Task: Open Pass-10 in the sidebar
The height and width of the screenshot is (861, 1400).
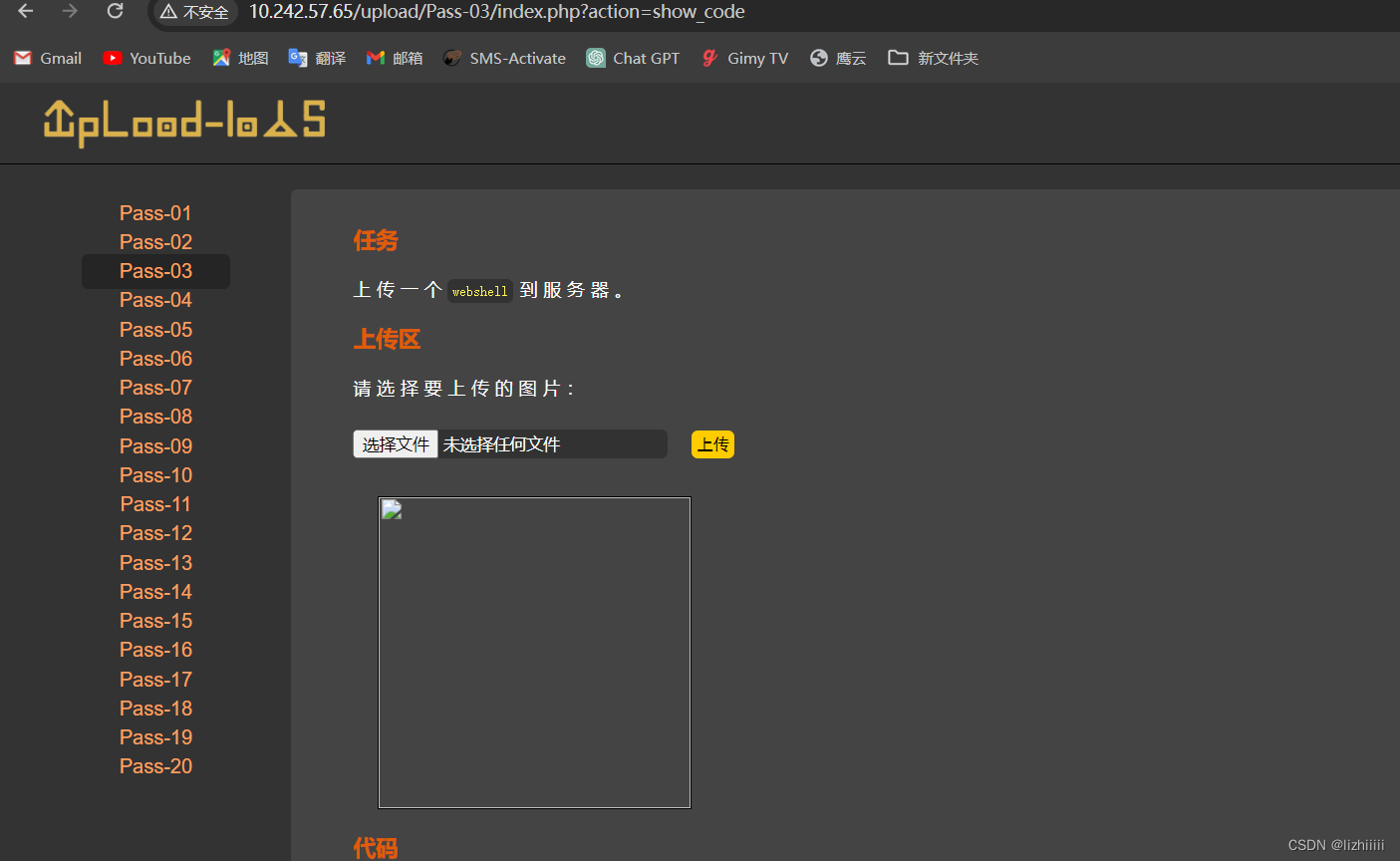Action: click(x=155, y=475)
